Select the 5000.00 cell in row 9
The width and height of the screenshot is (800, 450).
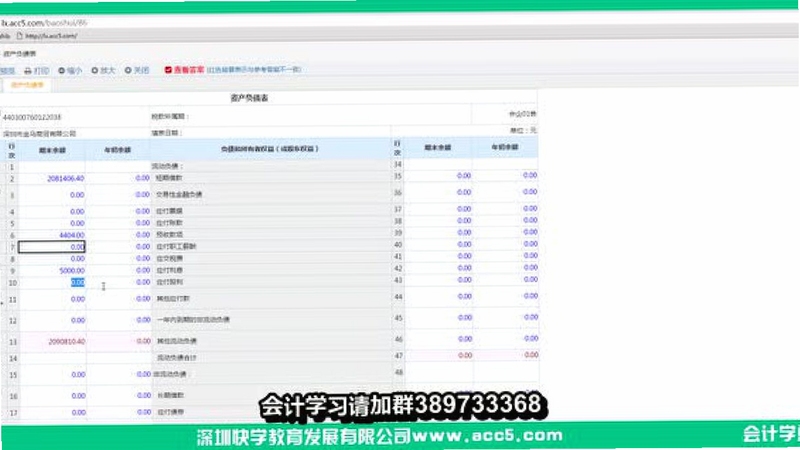(x=53, y=271)
